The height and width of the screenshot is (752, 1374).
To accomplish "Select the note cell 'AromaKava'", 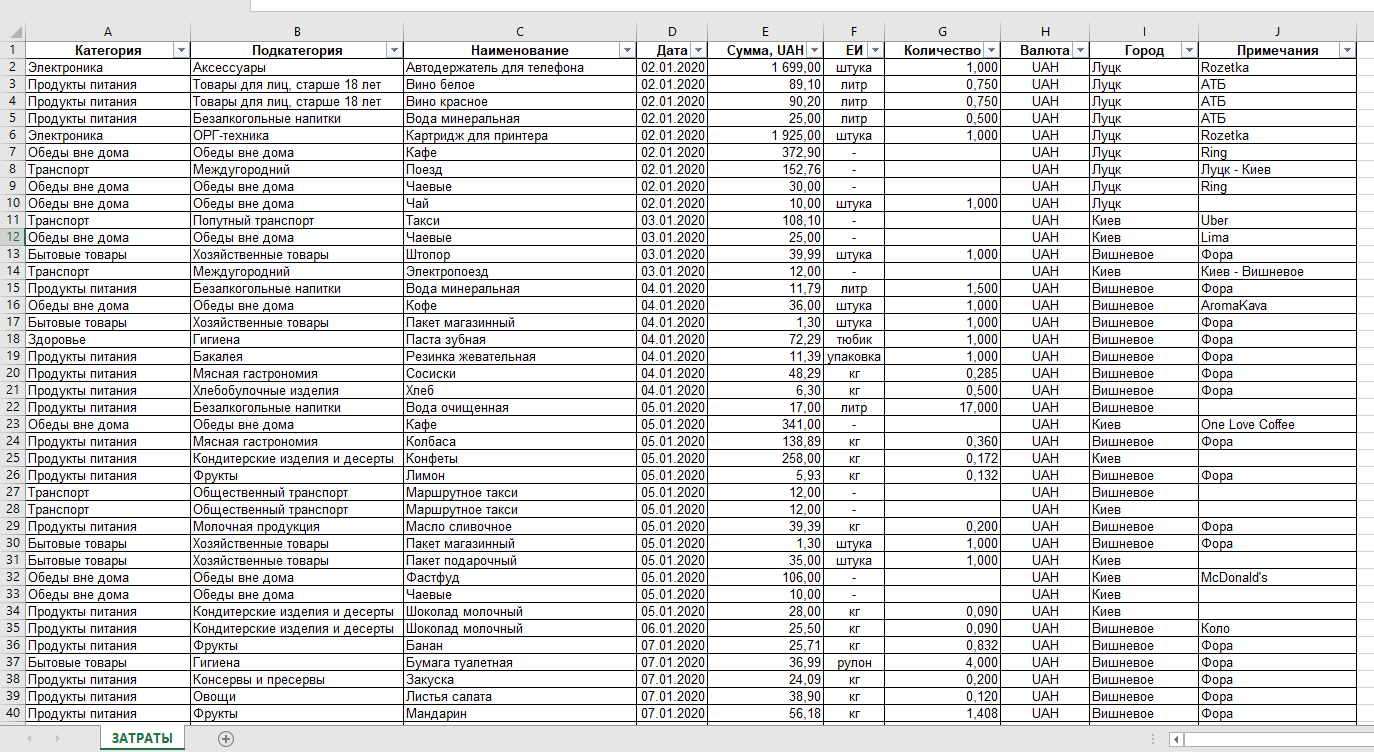I will pos(1277,305).
